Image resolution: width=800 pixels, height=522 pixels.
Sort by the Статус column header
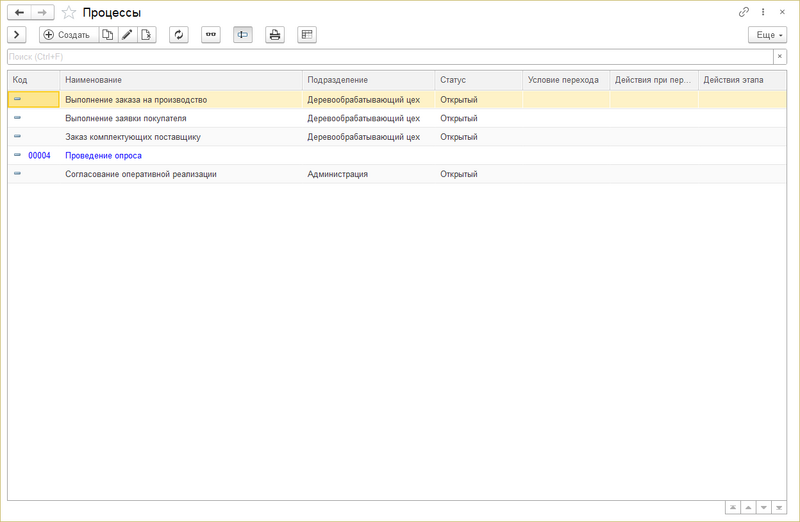[479, 80]
